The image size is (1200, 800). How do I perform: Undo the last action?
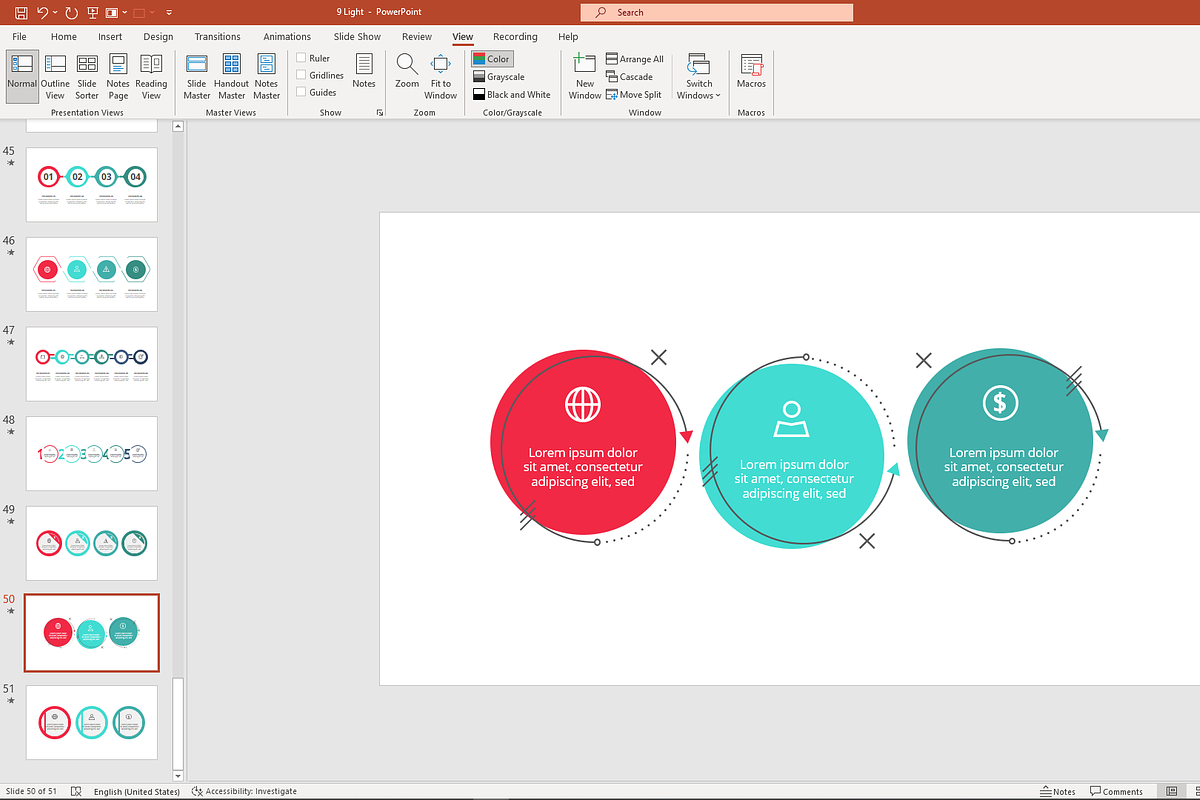(x=42, y=13)
